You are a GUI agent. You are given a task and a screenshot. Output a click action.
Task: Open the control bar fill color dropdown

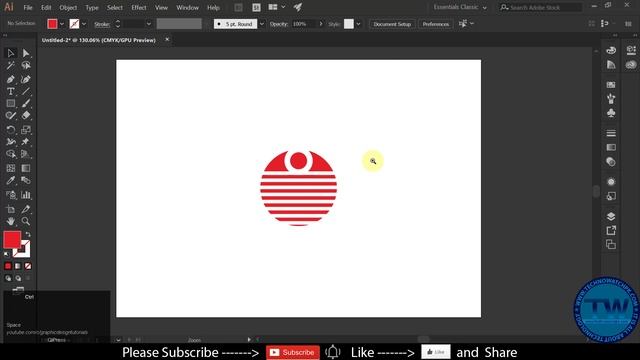tap(62, 24)
